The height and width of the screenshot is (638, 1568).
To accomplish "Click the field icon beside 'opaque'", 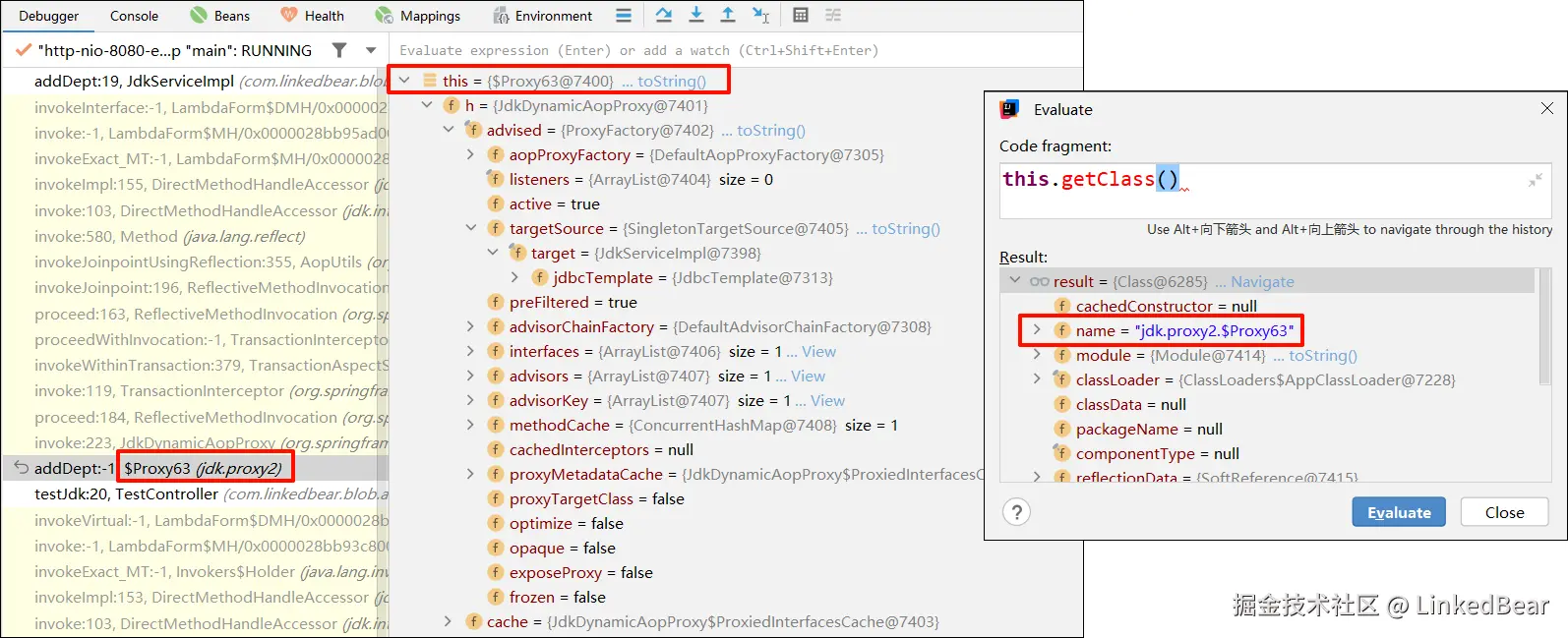I will (495, 548).
